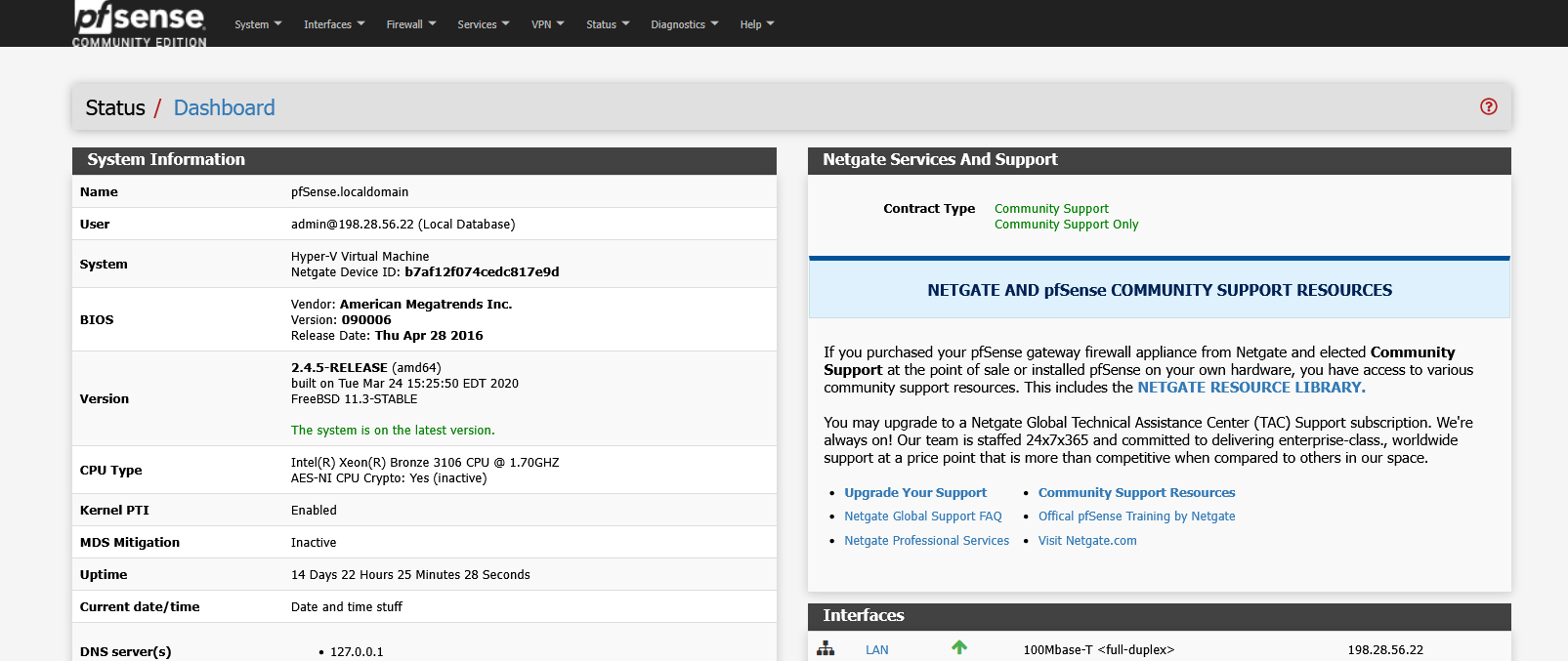Image resolution: width=1568 pixels, height=661 pixels.
Task: Click the CPU type Intel Xeon Bronze 3106
Action: [425, 463]
